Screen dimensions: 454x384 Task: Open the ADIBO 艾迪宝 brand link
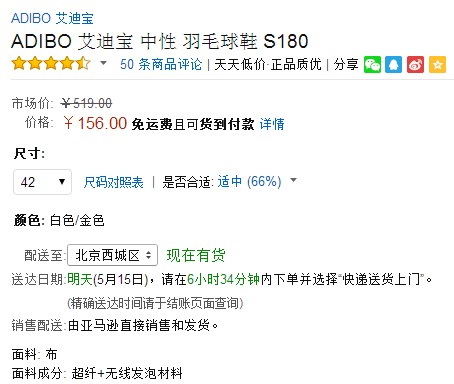tap(52, 18)
